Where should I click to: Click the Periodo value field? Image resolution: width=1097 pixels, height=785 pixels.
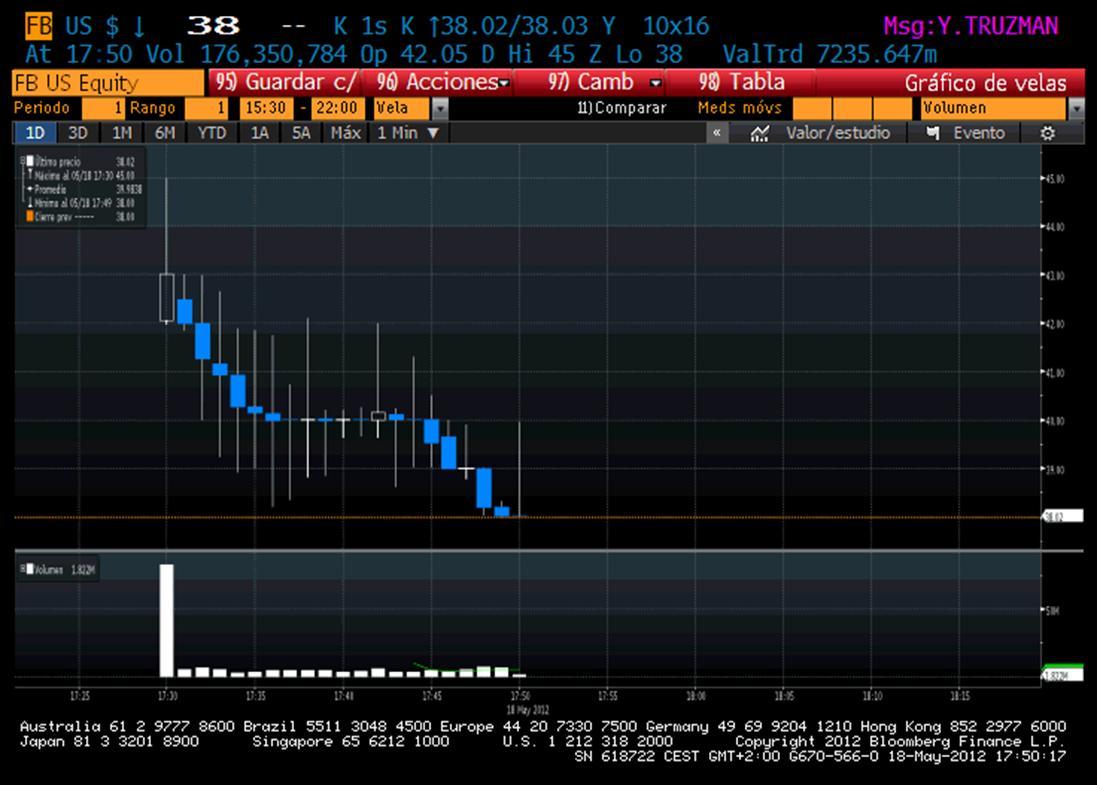(103, 108)
